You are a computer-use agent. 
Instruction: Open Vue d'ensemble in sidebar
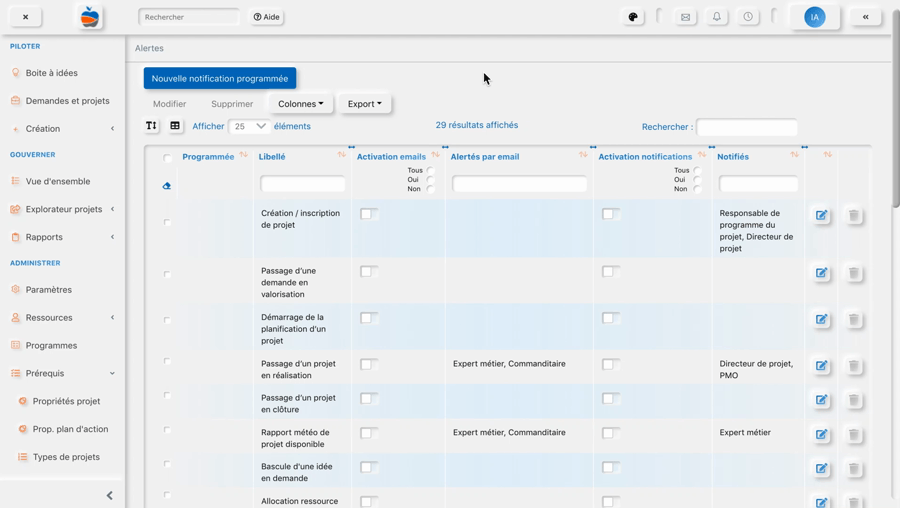click(x=58, y=181)
